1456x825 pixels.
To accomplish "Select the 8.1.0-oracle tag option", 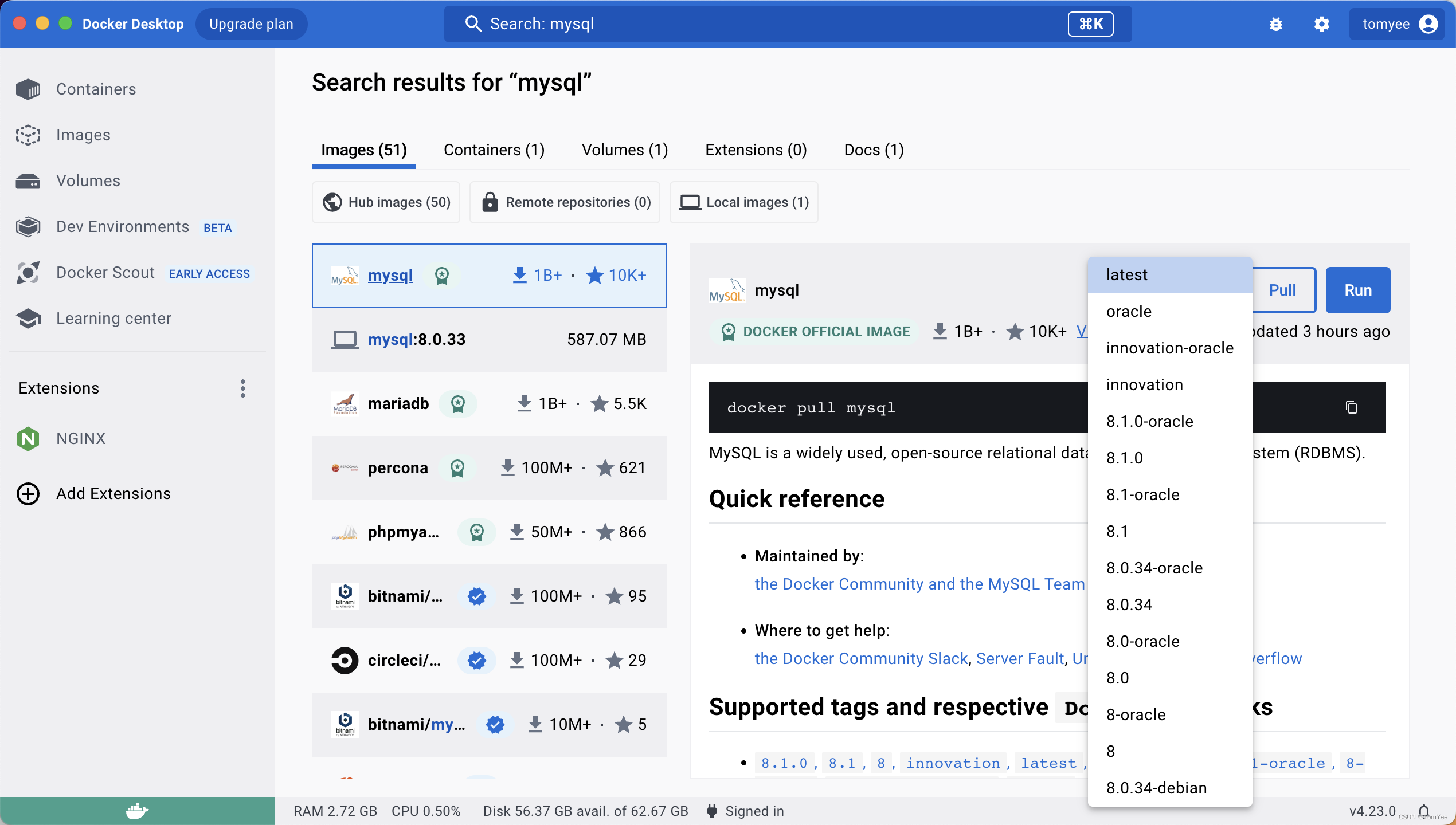I will [x=1170, y=421].
